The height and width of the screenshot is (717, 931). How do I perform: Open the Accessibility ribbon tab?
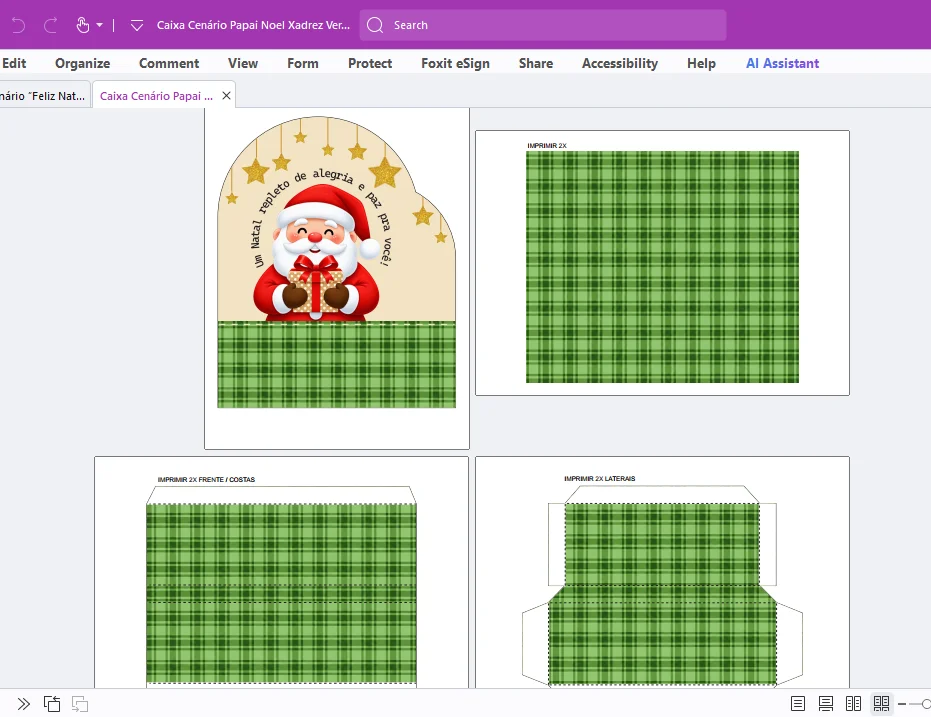coord(620,64)
